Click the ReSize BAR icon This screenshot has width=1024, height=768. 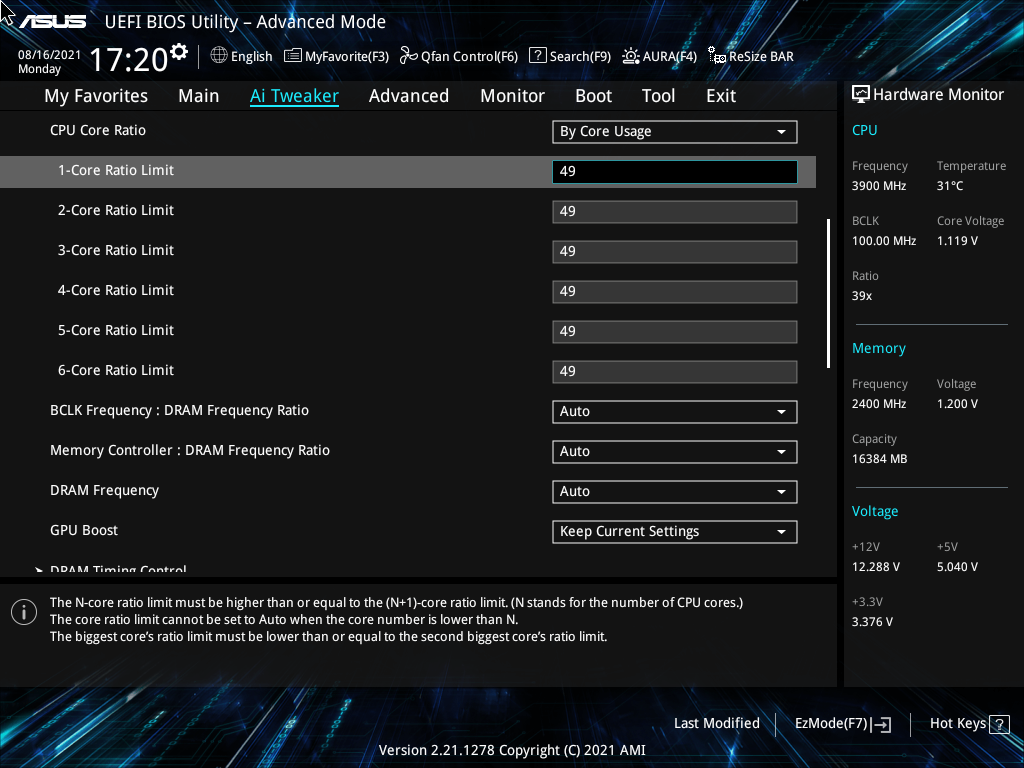[x=717, y=56]
